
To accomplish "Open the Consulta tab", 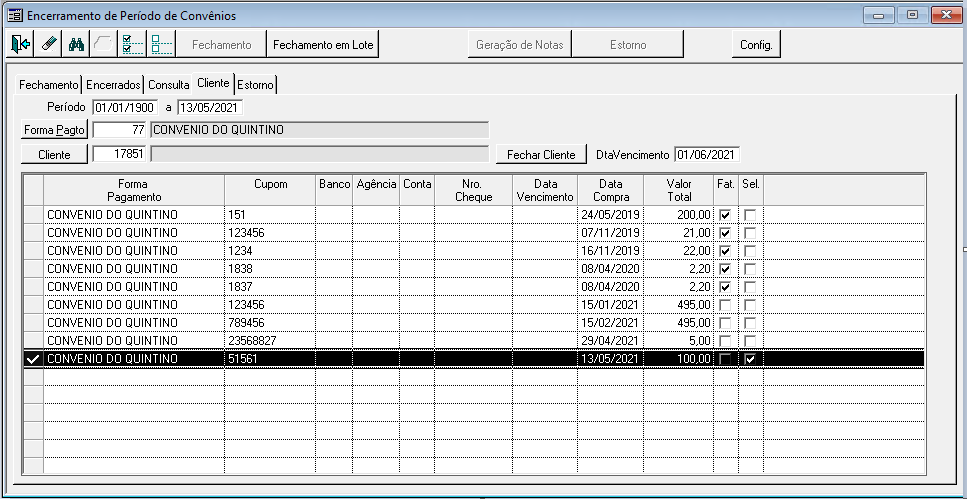I will 168,85.
